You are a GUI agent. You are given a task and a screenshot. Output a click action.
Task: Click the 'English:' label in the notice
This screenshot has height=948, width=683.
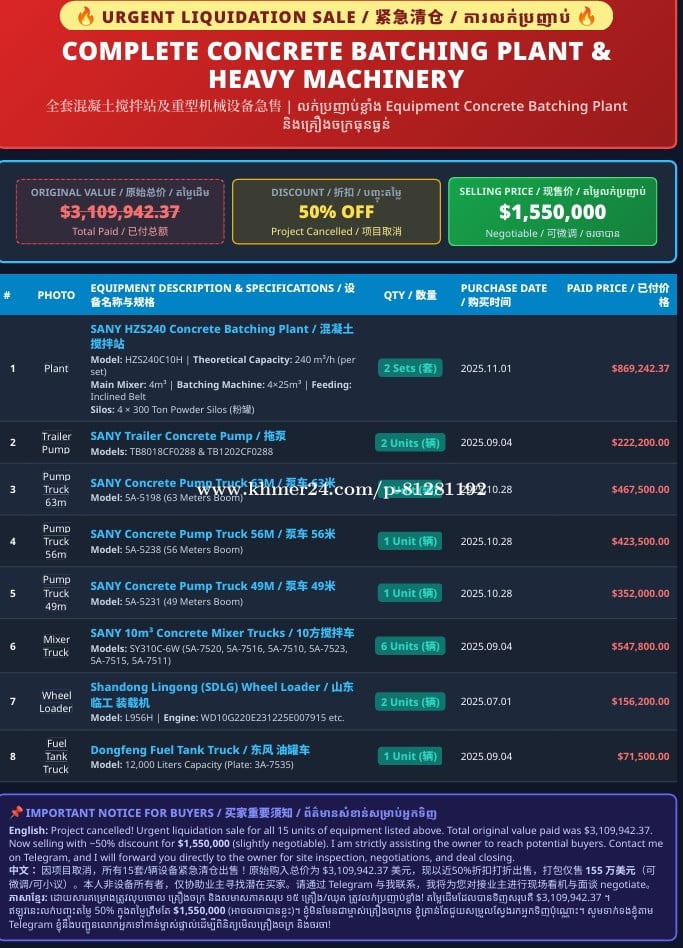(x=28, y=830)
